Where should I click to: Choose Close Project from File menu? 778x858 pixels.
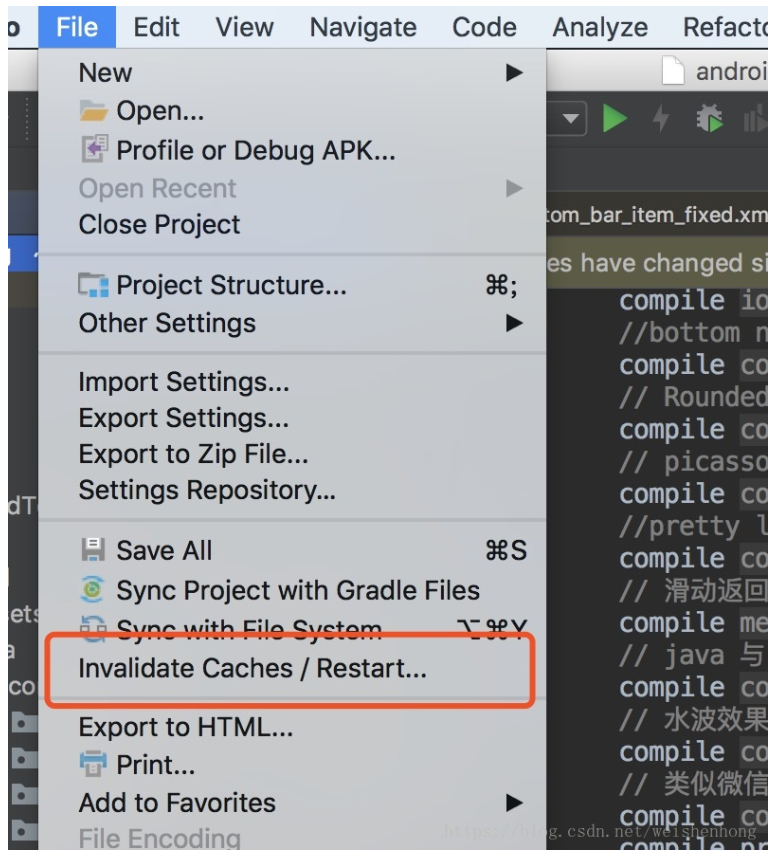tap(160, 225)
